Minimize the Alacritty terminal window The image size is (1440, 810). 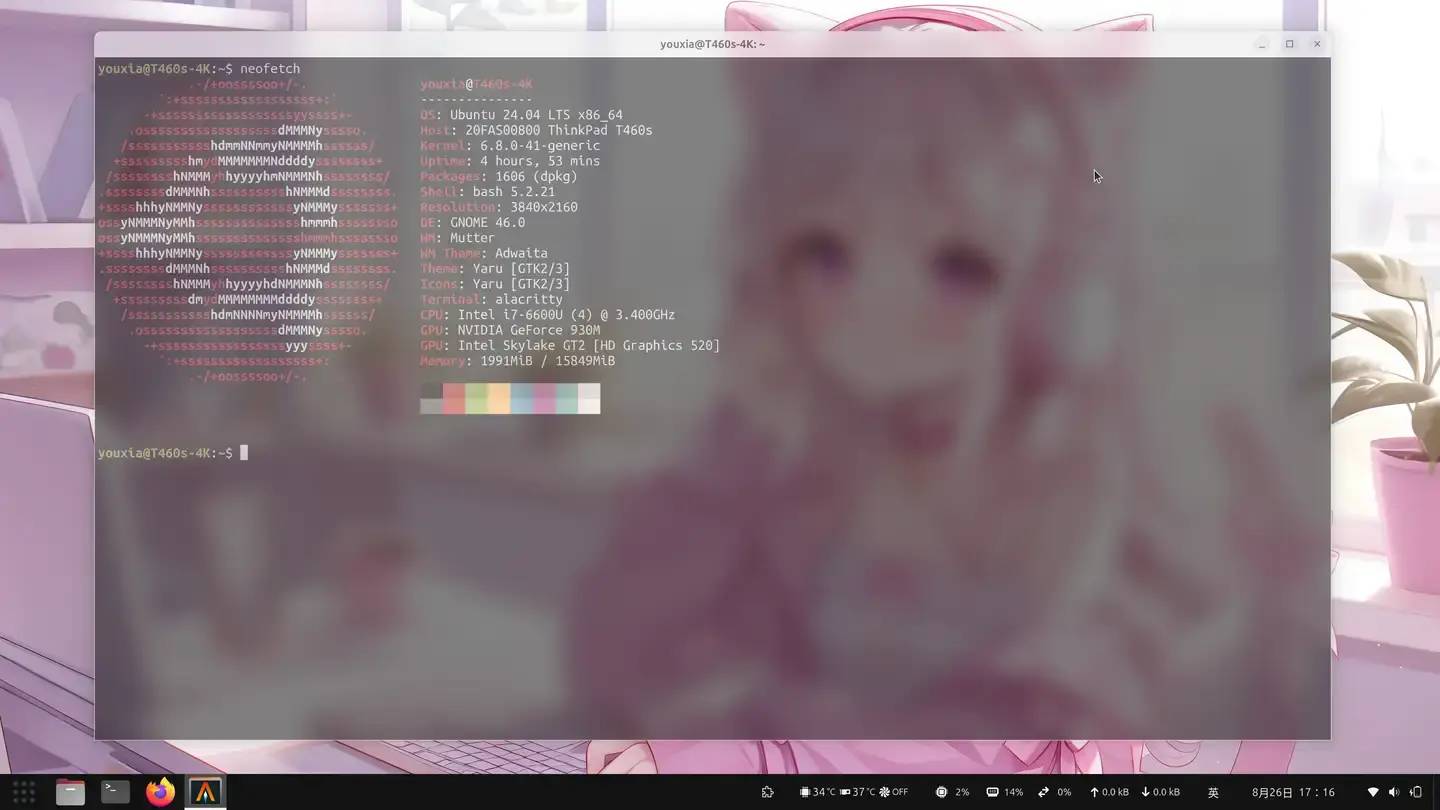1262,44
